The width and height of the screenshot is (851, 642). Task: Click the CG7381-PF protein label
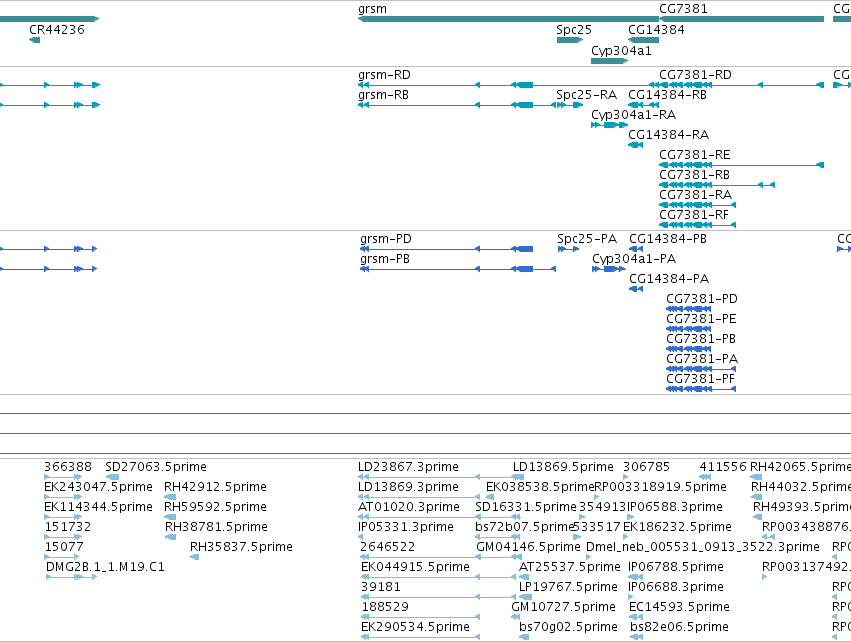(701, 379)
